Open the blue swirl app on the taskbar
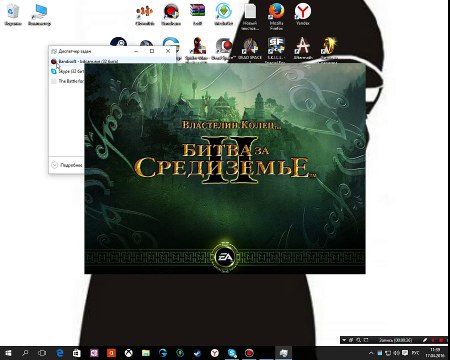Viewport: 450px width, 360px height. (163, 353)
